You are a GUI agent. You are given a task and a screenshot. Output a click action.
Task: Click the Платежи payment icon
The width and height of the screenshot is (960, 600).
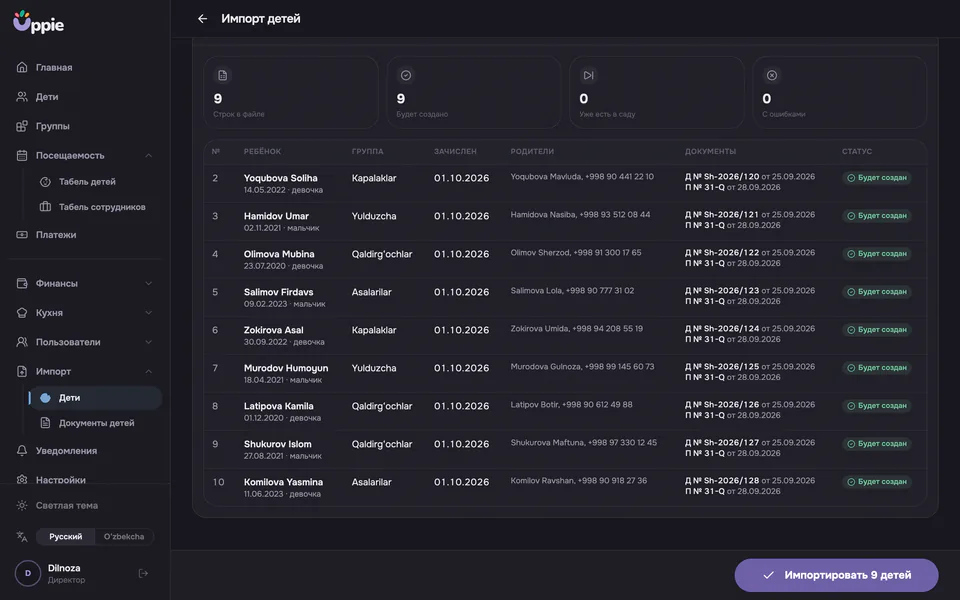click(22, 234)
